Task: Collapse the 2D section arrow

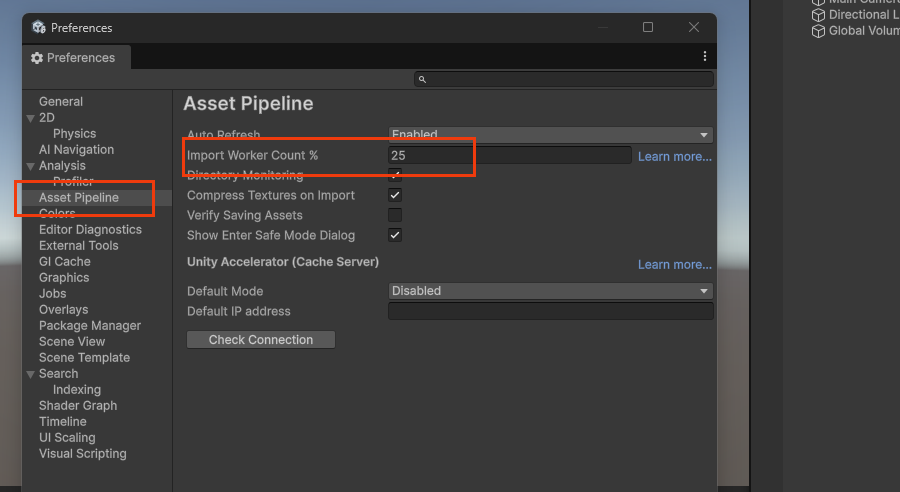Action: [30, 118]
